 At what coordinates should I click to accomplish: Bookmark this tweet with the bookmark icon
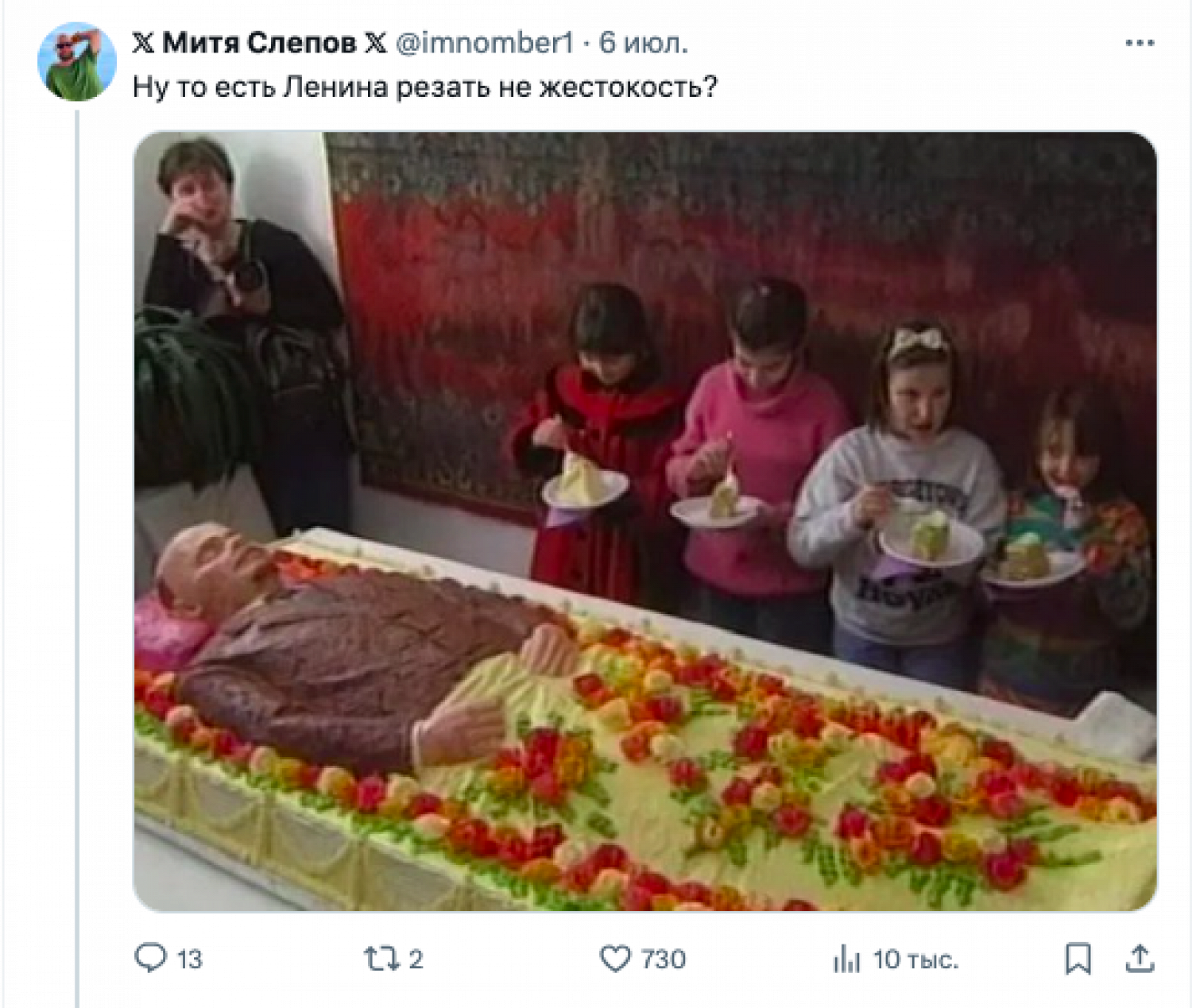[x=1078, y=959]
